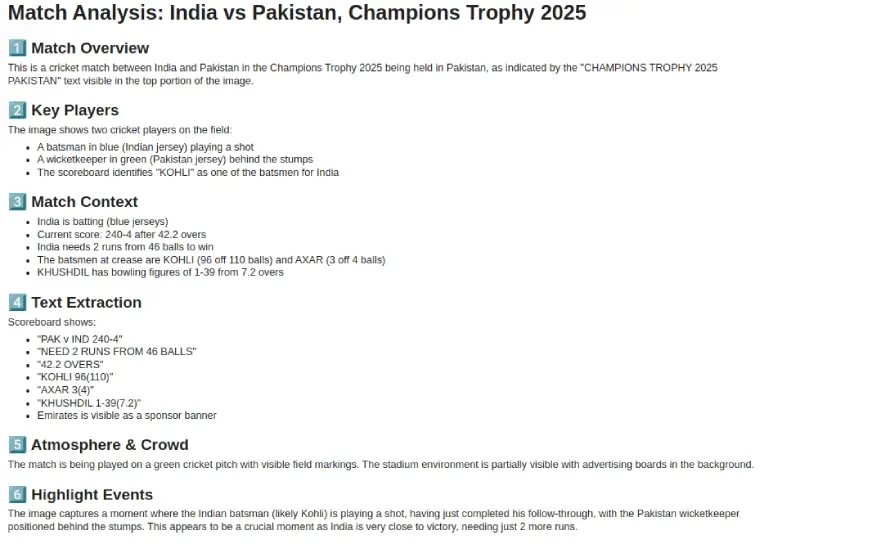Click the number 5 keycap icon
Screen dimensions: 872x544
(17, 445)
